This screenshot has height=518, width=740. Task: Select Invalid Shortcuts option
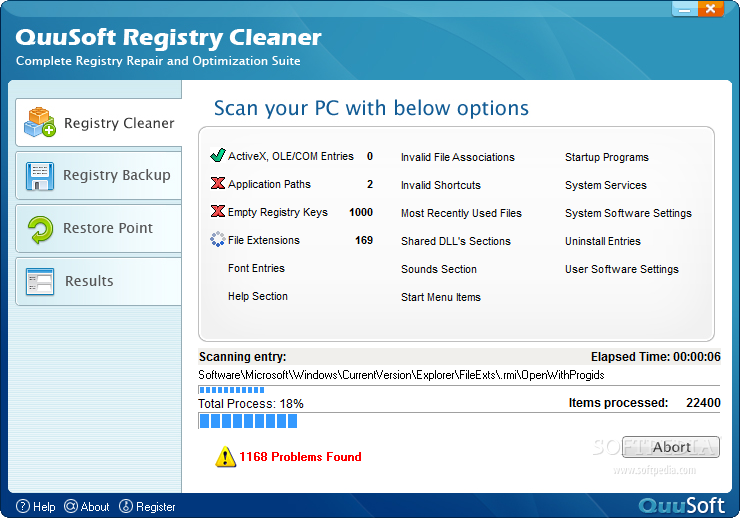pyautogui.click(x=441, y=185)
